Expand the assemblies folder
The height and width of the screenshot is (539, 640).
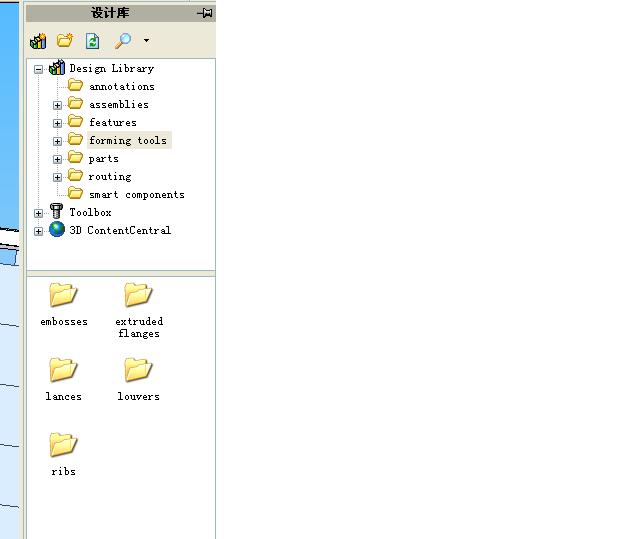[x=57, y=105]
